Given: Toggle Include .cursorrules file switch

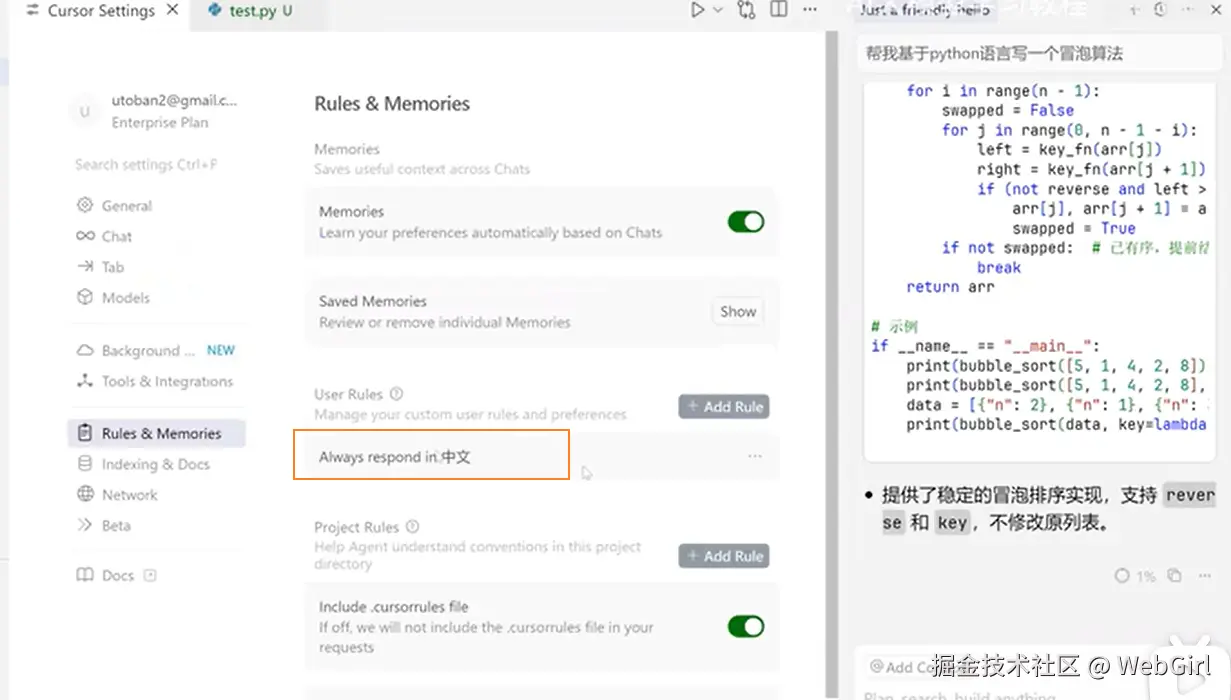Looking at the screenshot, I should tap(745, 627).
